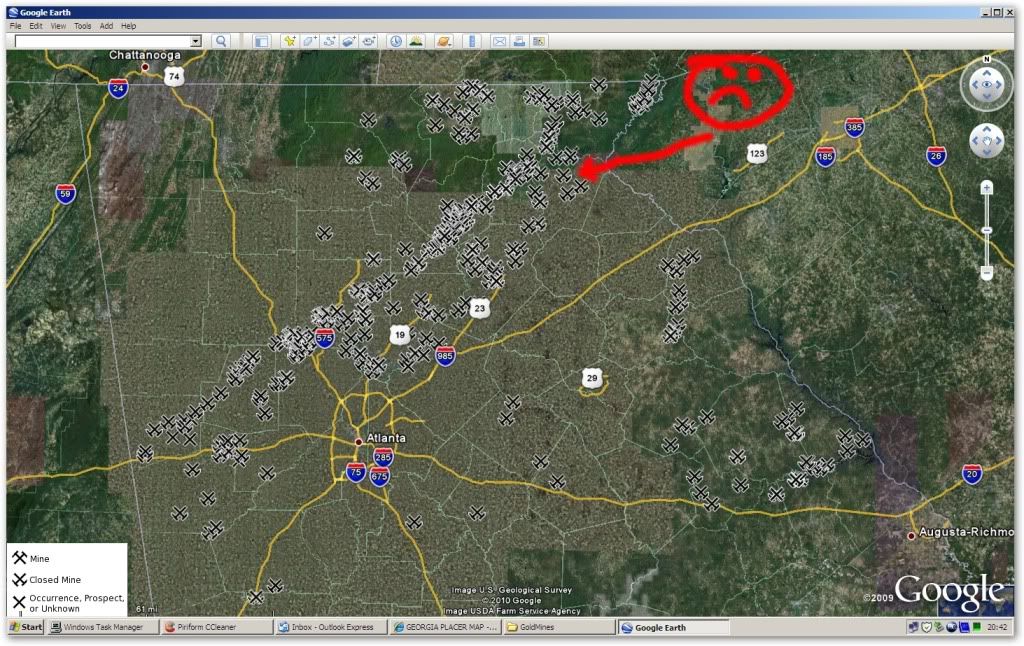Open the Tools menu
Screen dimensions: 1024x646
pyautogui.click(x=82, y=26)
